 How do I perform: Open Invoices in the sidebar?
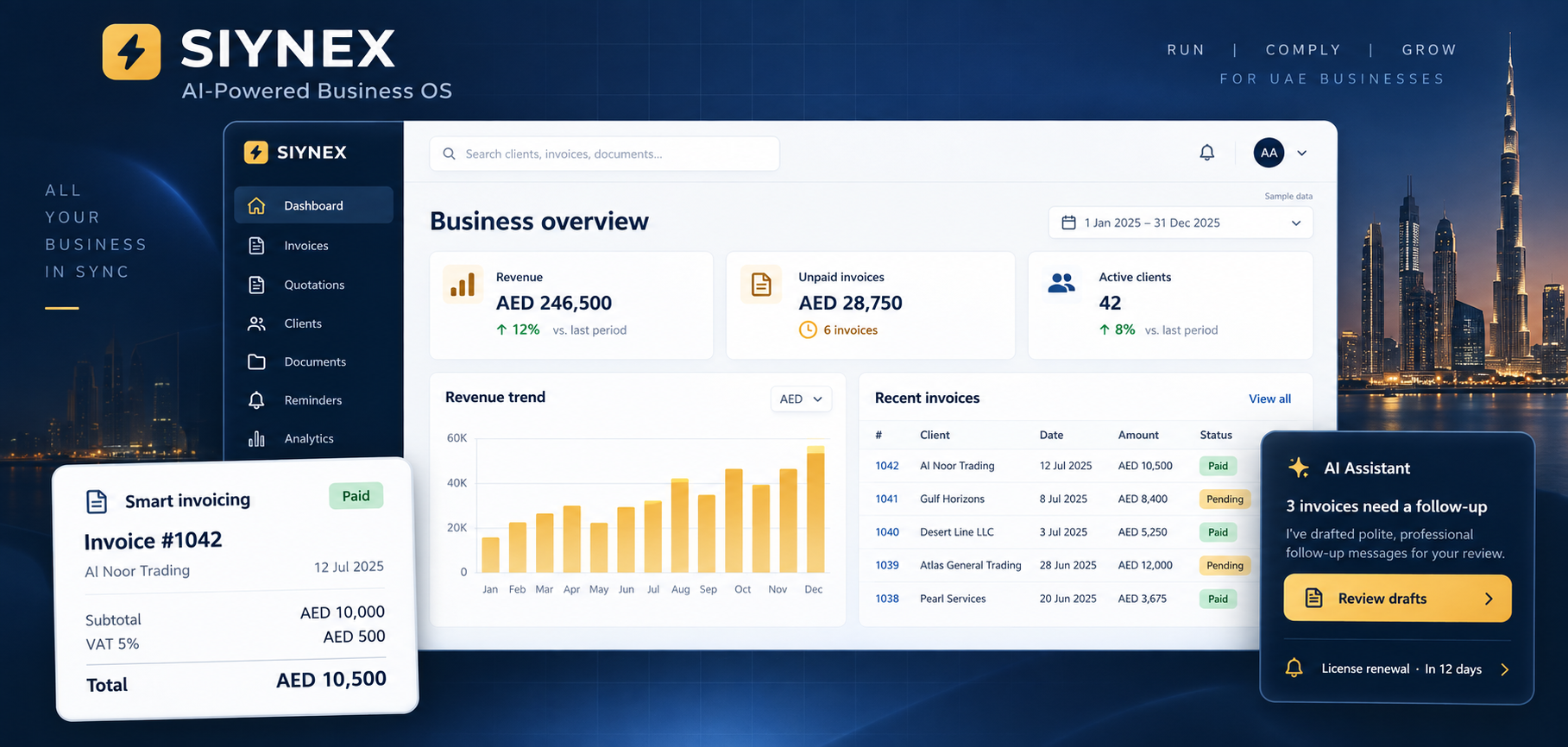313,246
